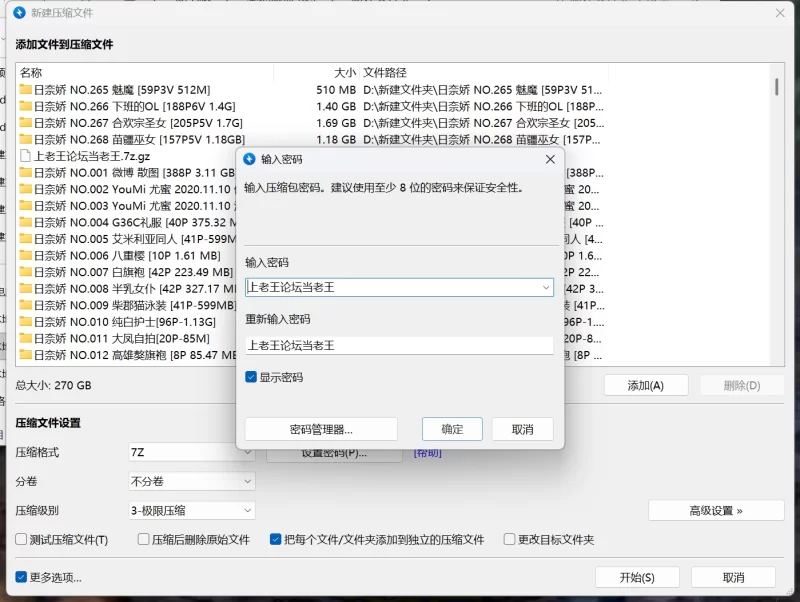This screenshot has height=602, width=800.
Task: Open 密码管理器 button
Action: [x=321, y=429]
